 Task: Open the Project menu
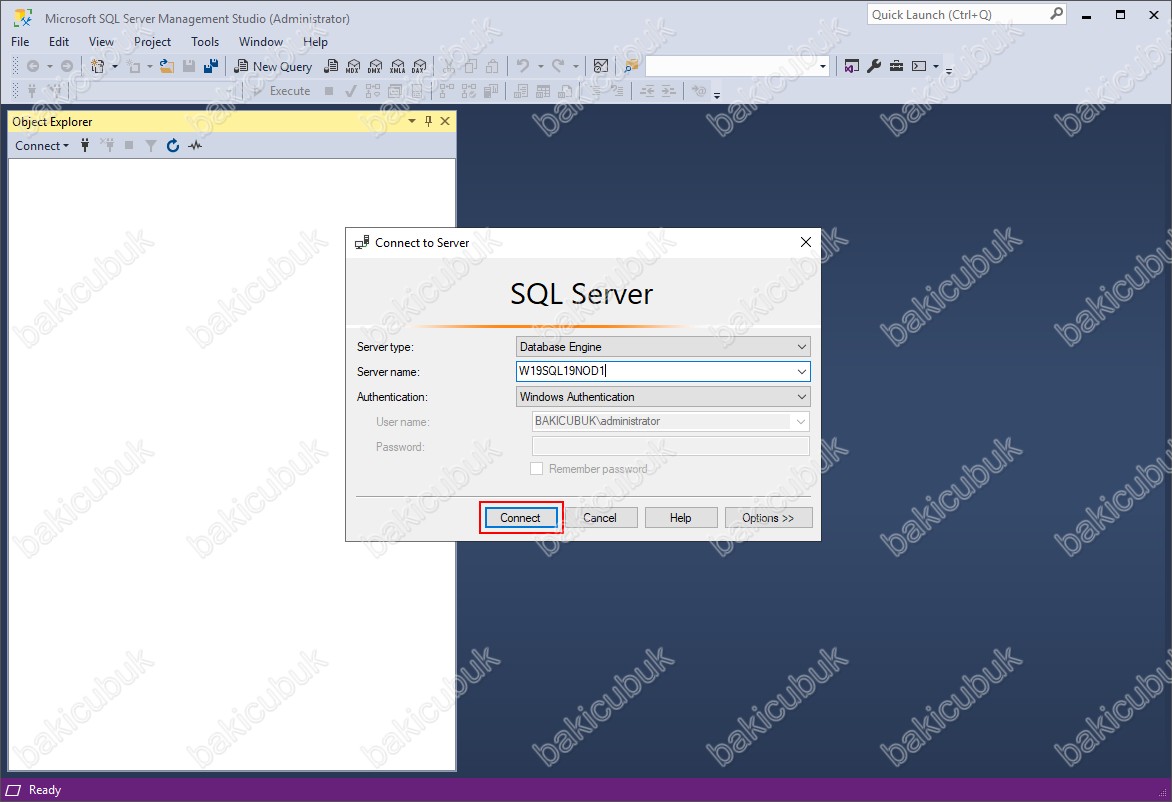pyautogui.click(x=152, y=42)
